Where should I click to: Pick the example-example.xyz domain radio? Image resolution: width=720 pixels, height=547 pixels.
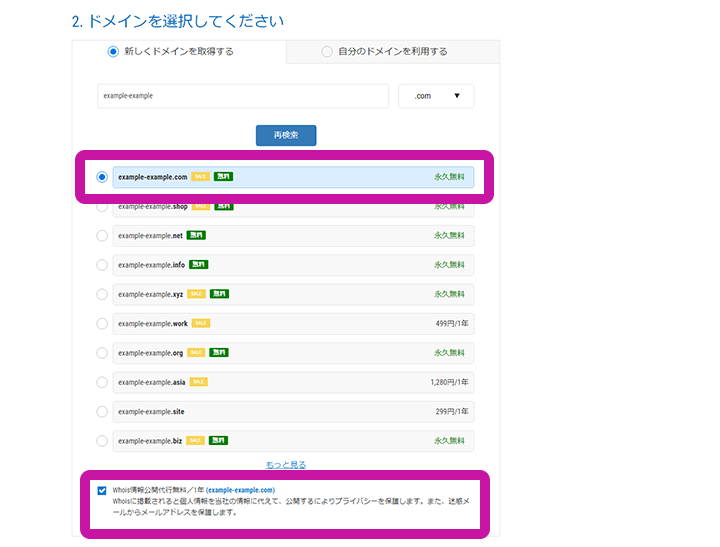(102, 294)
